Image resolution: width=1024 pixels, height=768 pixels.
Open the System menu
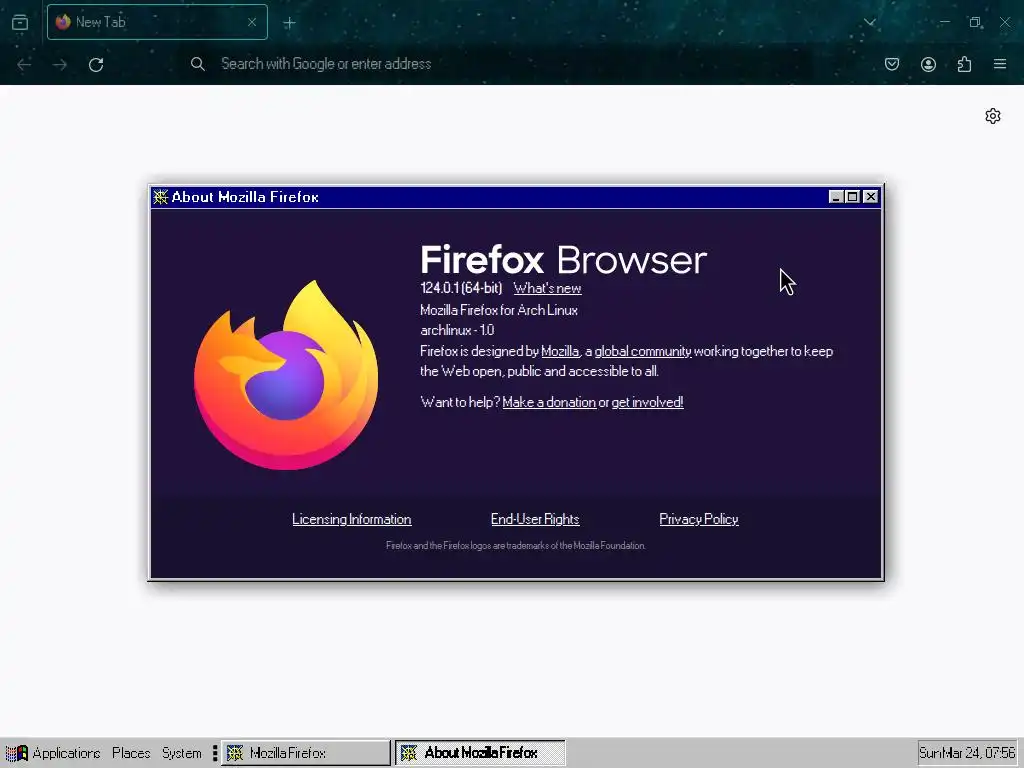pyautogui.click(x=182, y=753)
